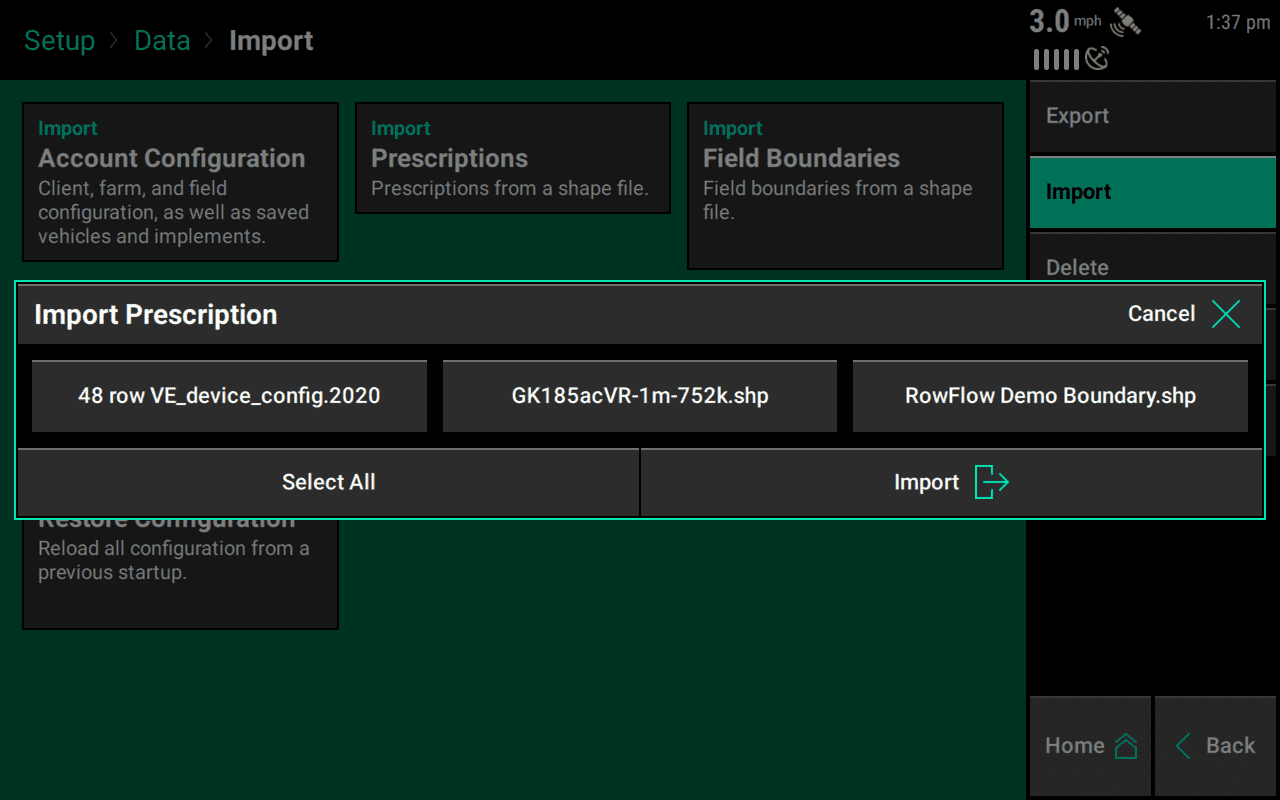Switch to the Export tab
Viewport: 1280px width, 800px height.
1152,116
